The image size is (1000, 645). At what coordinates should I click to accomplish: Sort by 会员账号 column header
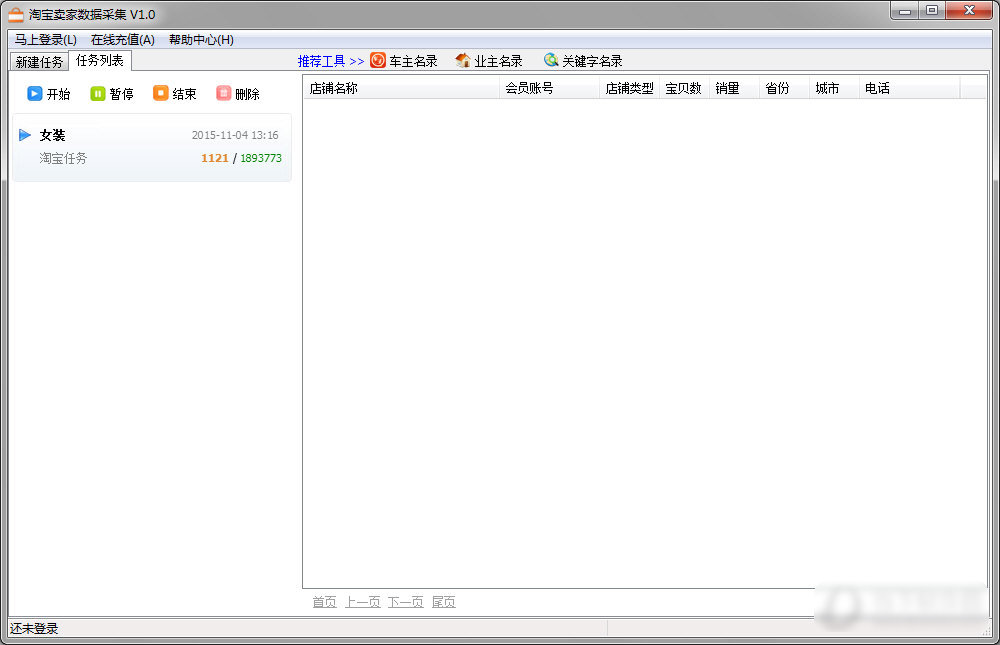pyautogui.click(x=549, y=88)
